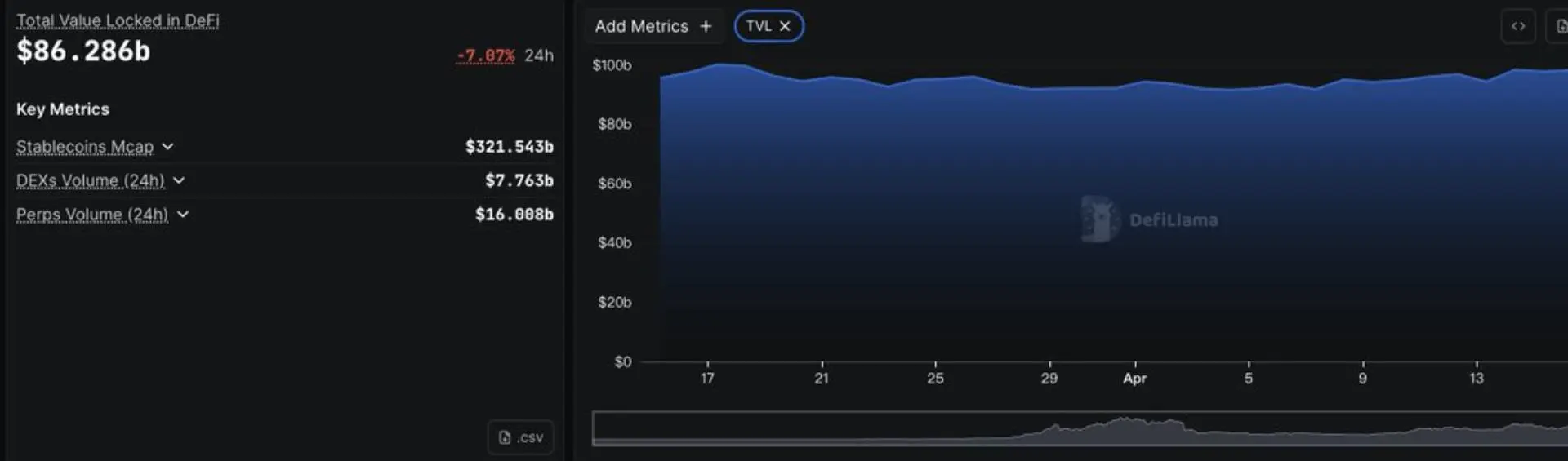This screenshot has height=461, width=1568.
Task: Click the chart time range slider bar
Action: coord(1080,428)
